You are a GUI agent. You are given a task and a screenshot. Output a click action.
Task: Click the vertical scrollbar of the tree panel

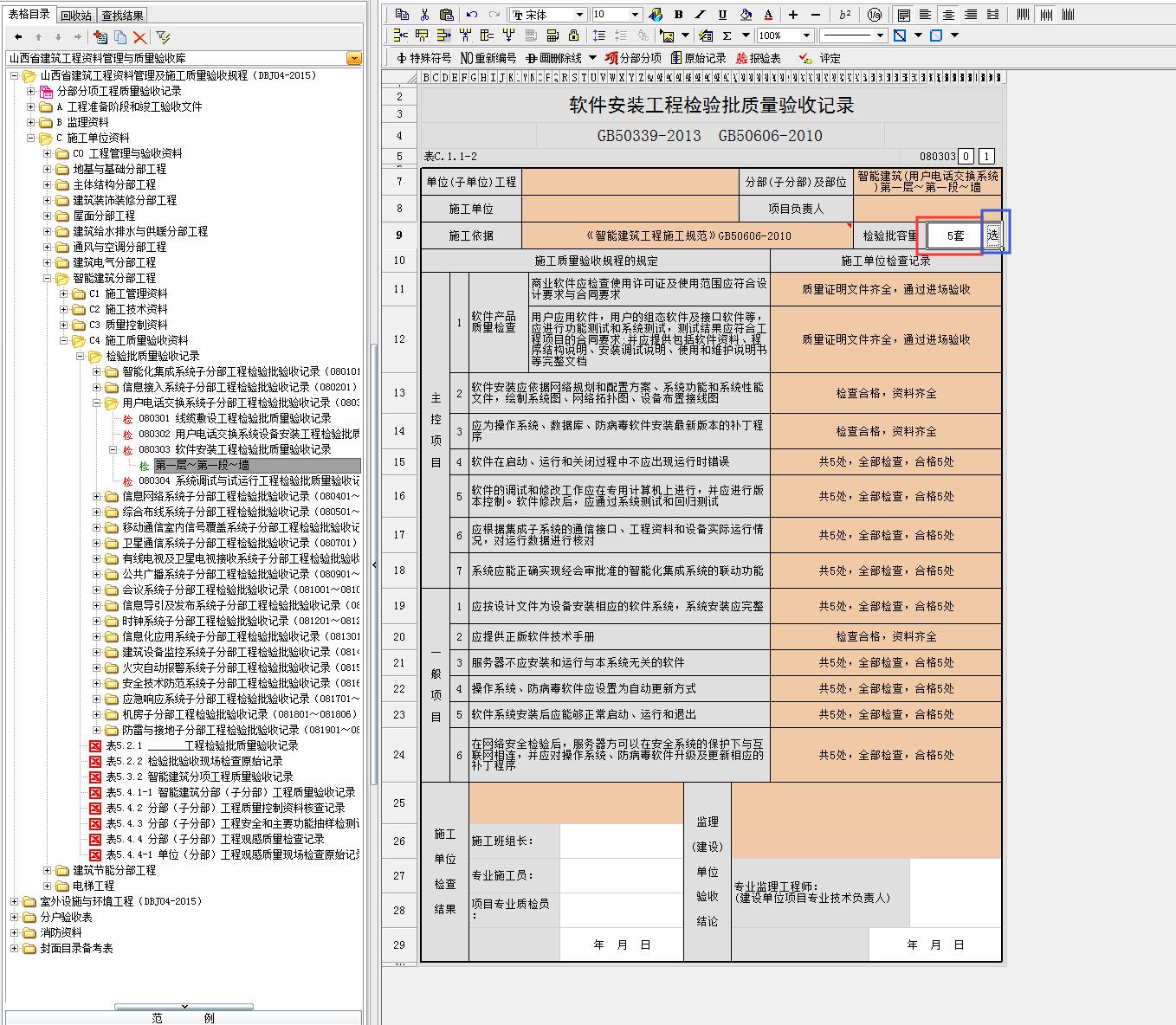pos(374,563)
